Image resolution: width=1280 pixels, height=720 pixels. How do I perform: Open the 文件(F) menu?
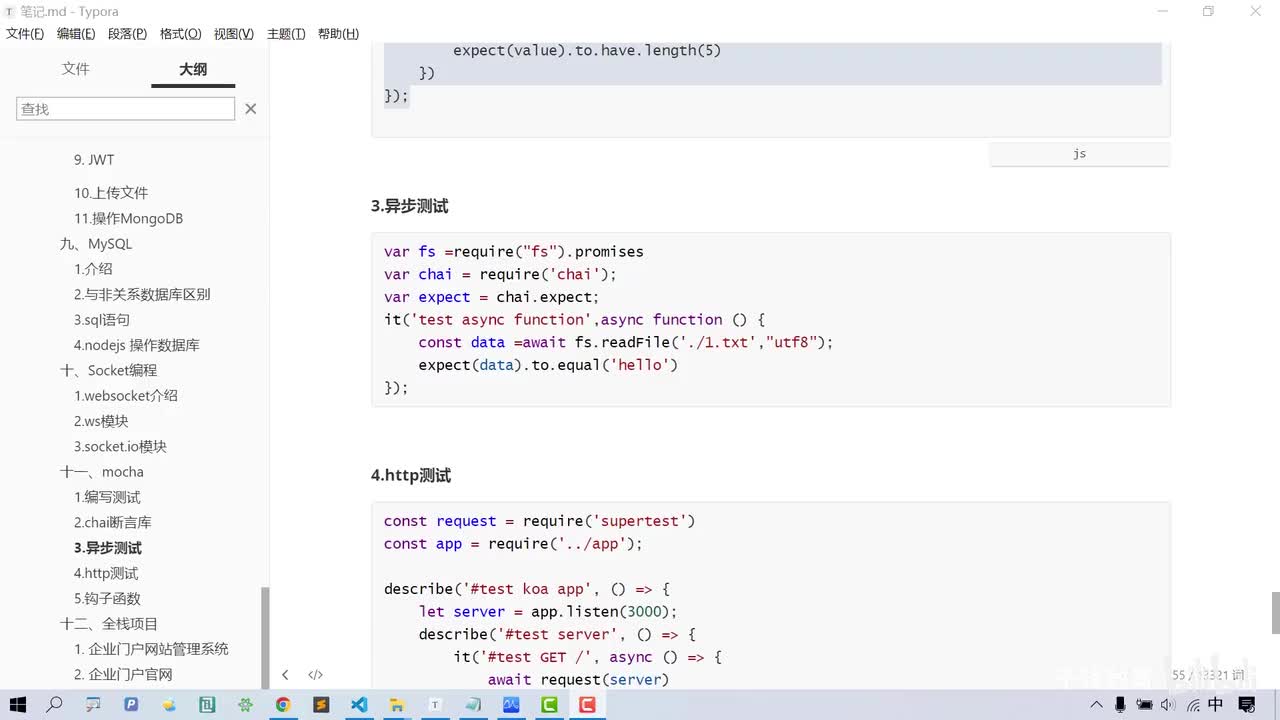point(25,34)
